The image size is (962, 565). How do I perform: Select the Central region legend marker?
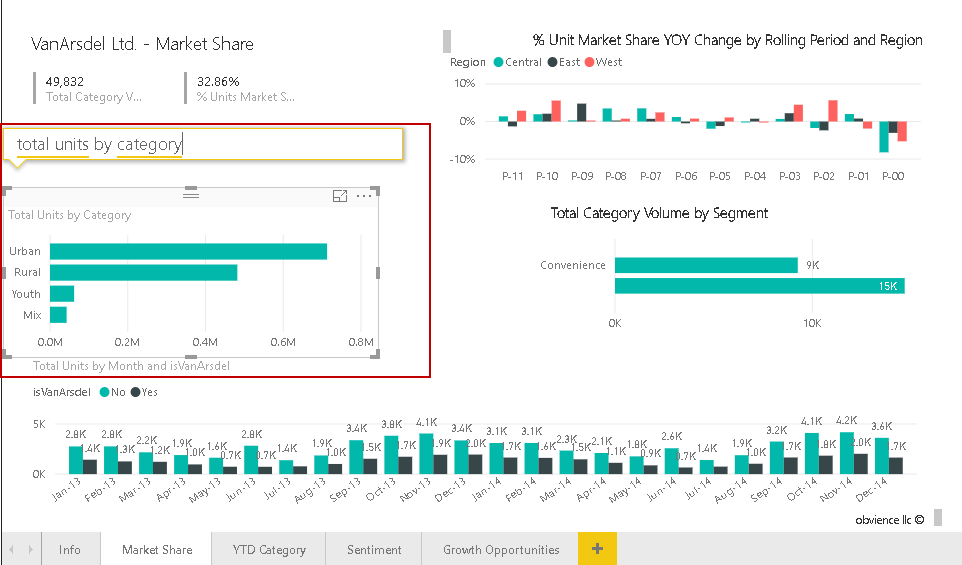[497, 62]
